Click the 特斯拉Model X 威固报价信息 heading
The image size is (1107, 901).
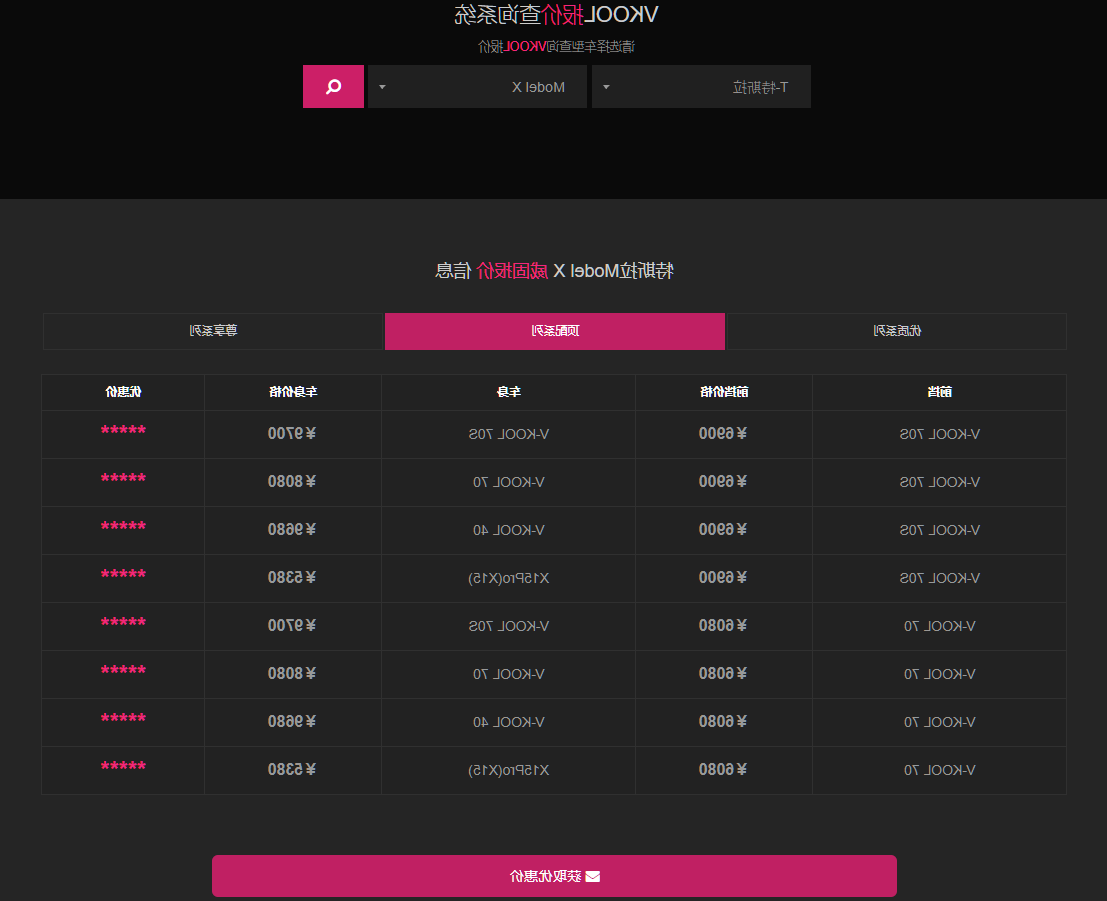(x=554, y=270)
